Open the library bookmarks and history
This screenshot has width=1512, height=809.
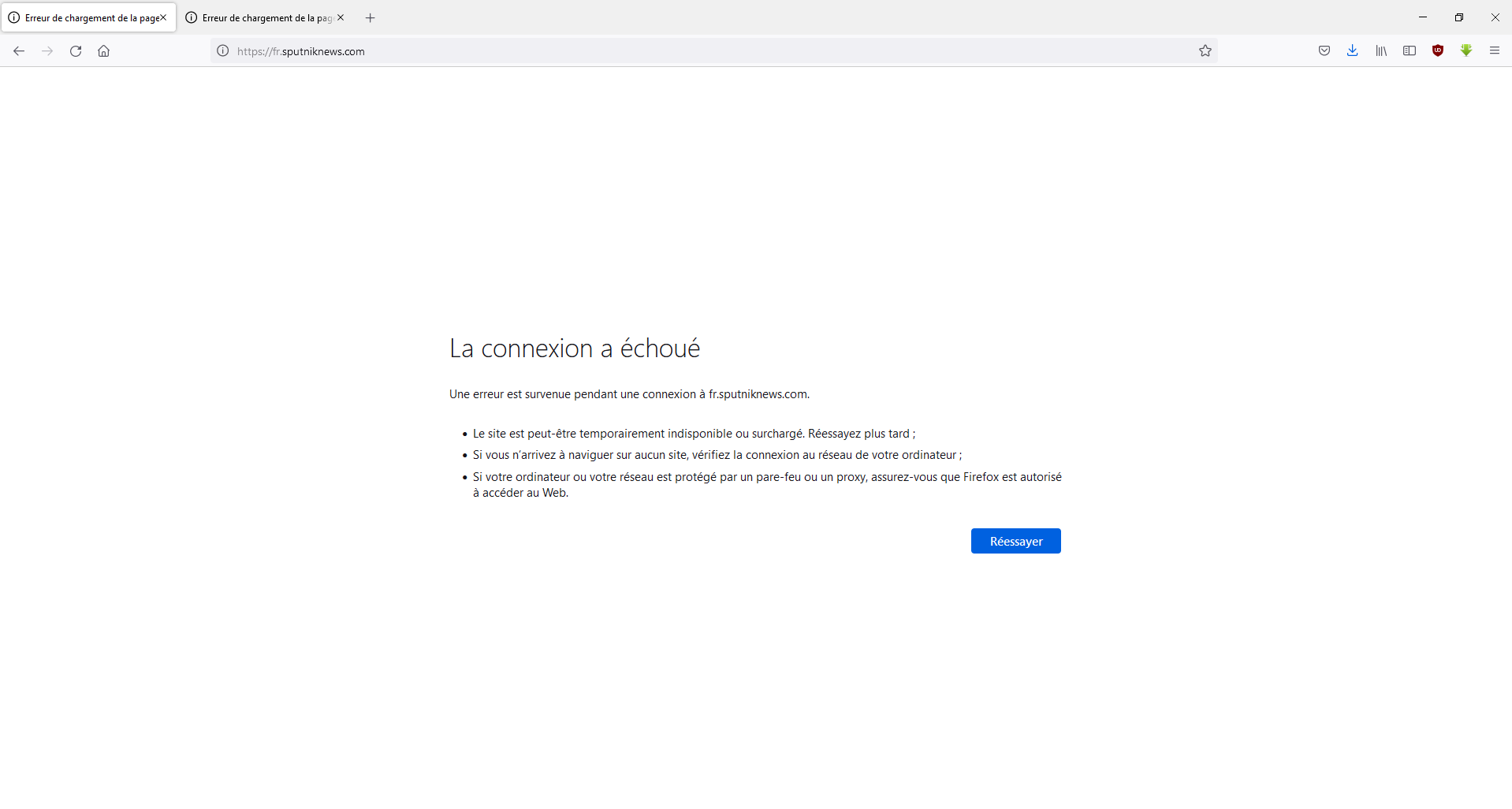[1381, 51]
